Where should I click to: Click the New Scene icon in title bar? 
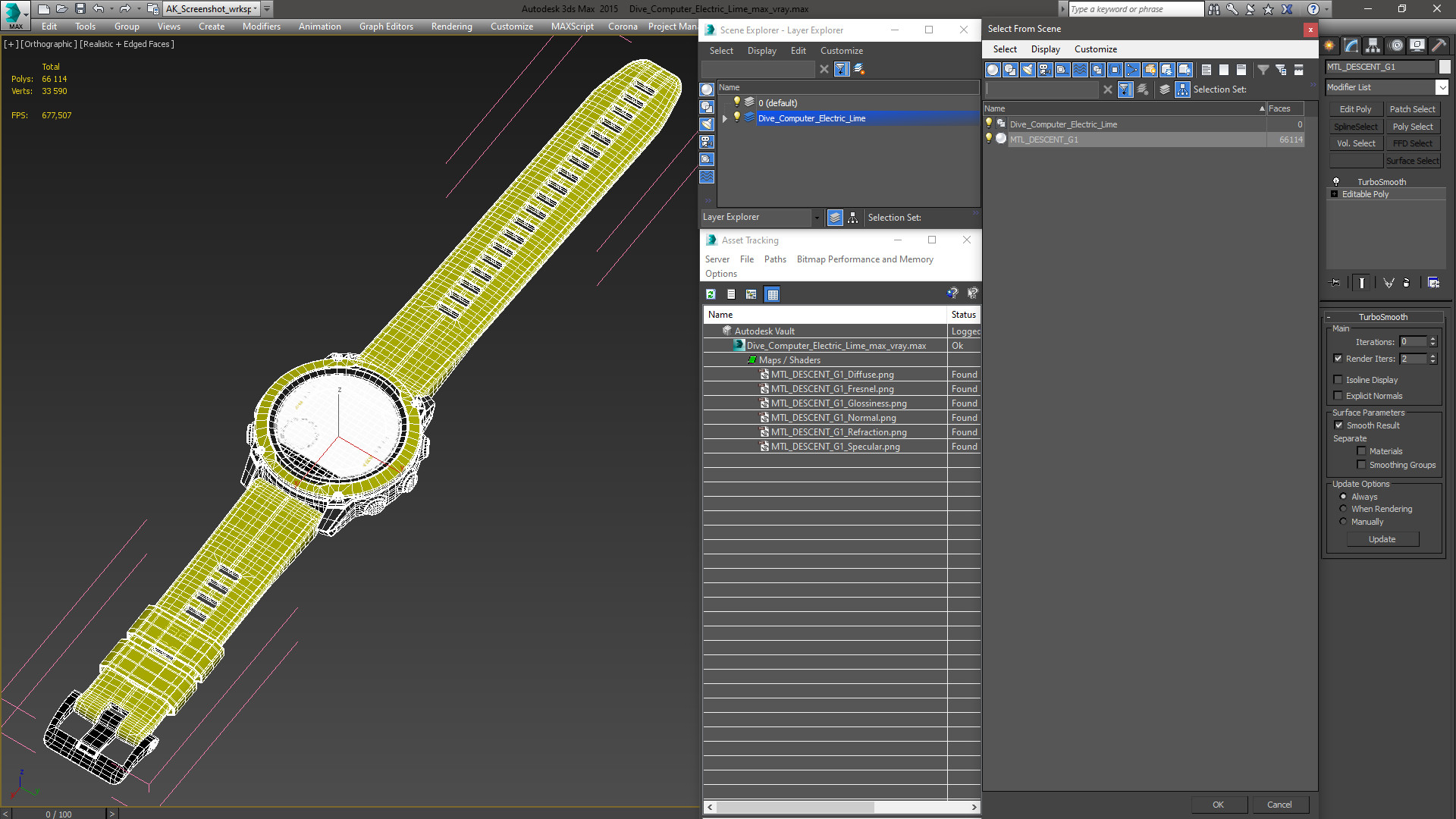coord(44,9)
